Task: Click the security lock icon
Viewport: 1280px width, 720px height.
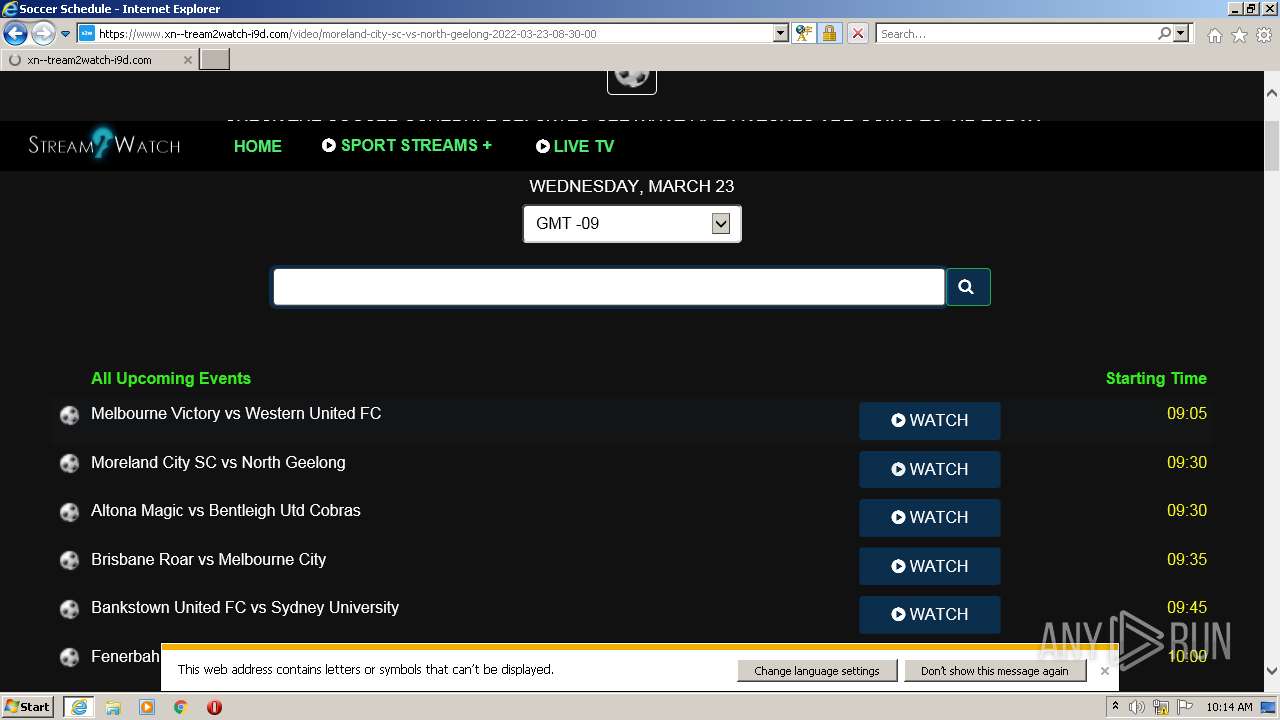Action: pos(829,34)
